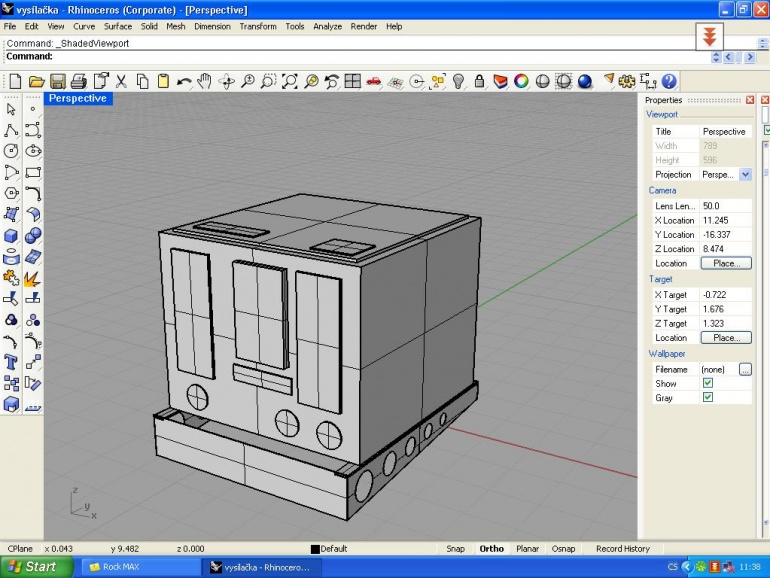Click the New file icon
Viewport: 770px width, 578px height.
click(15, 81)
